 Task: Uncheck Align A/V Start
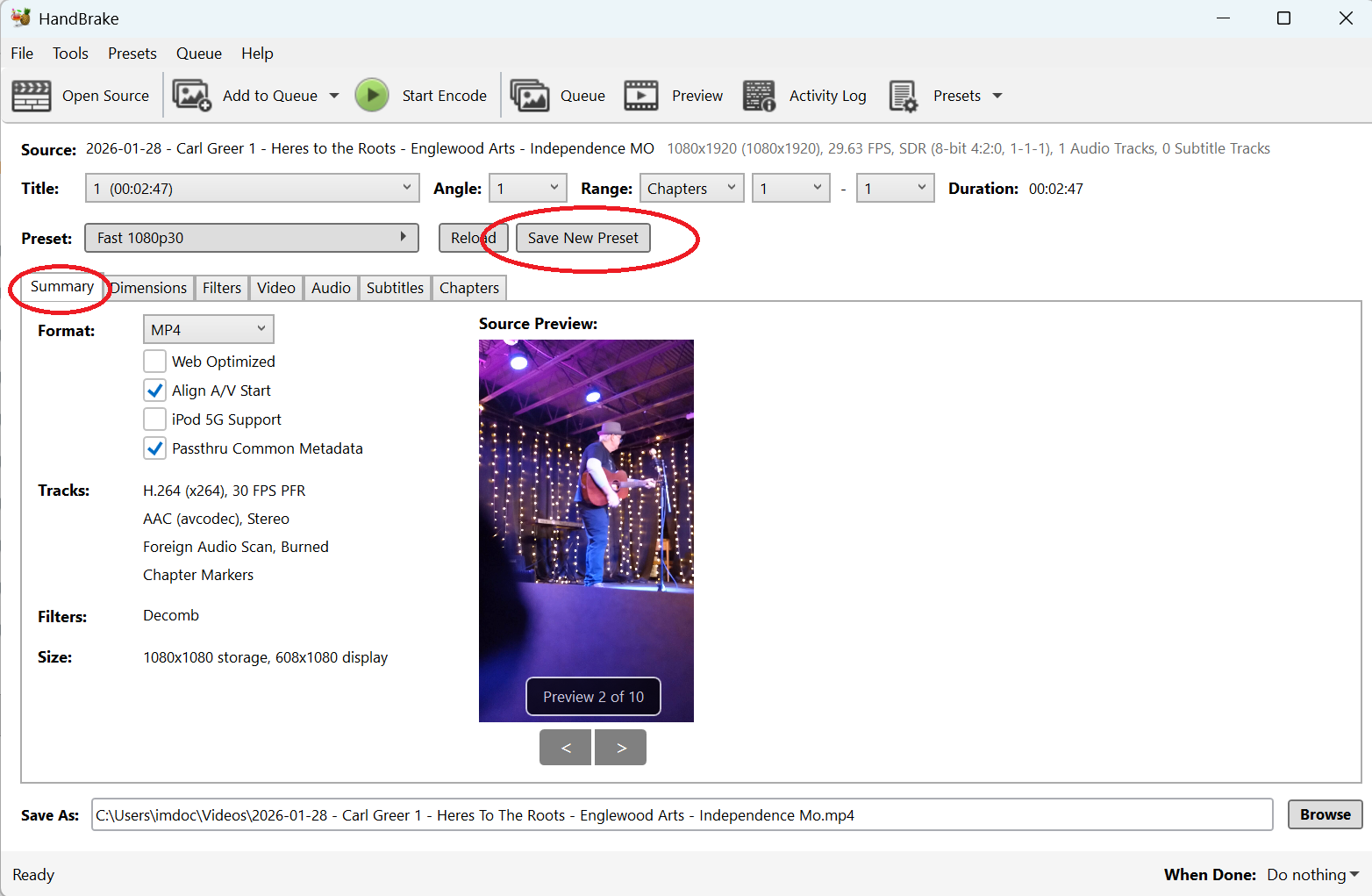click(155, 391)
